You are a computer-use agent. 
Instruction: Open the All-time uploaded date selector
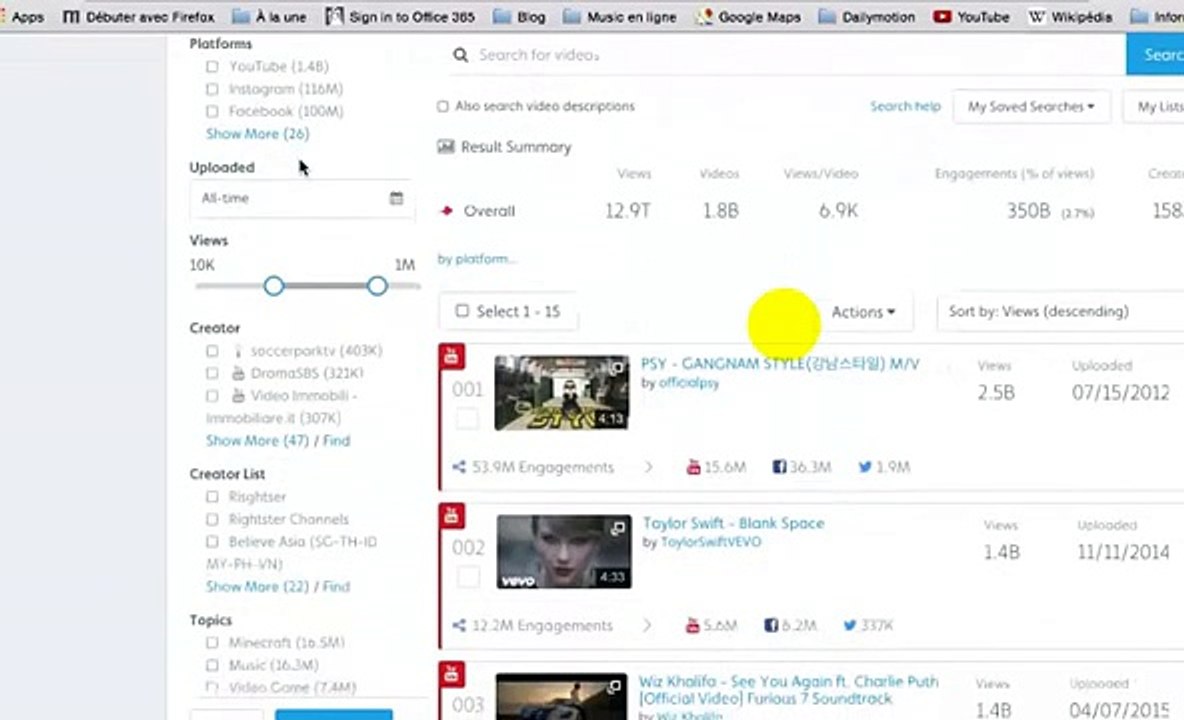[x=302, y=198]
